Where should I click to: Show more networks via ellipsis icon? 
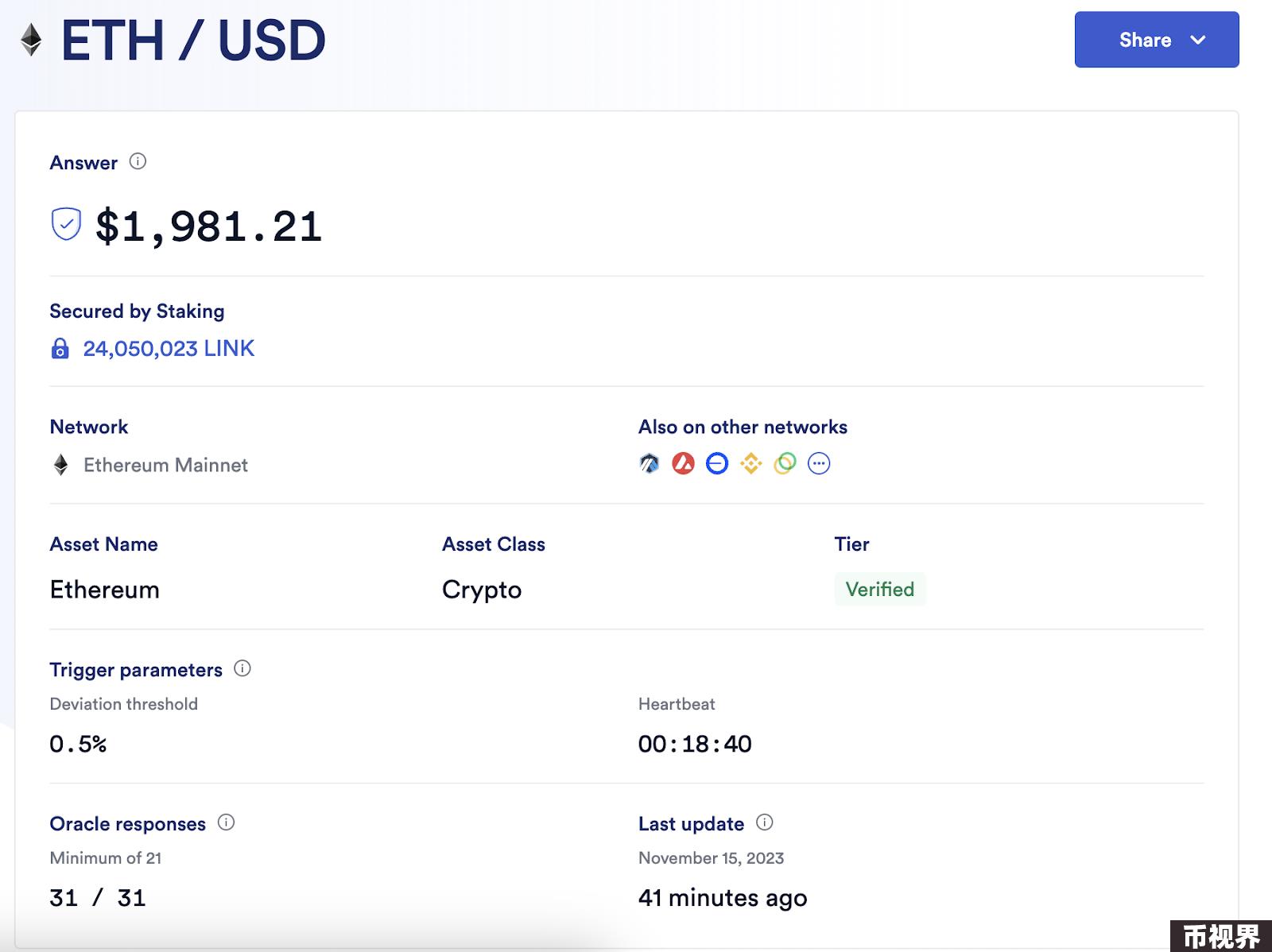point(819,463)
